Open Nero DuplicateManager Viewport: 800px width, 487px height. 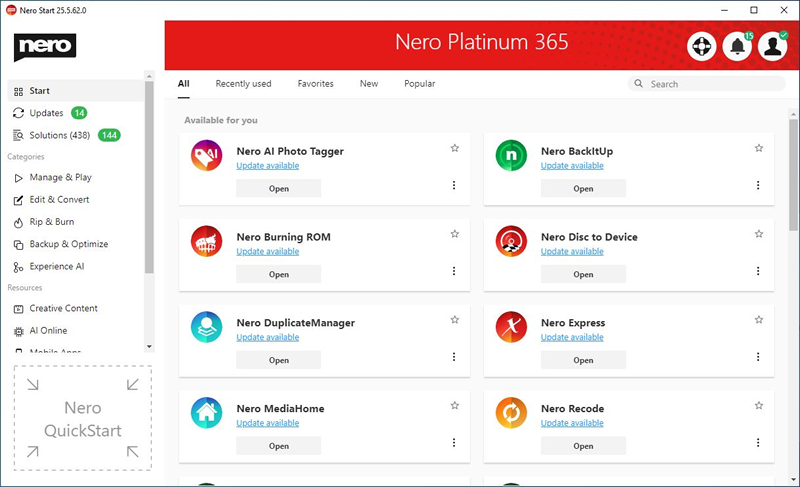(x=279, y=360)
